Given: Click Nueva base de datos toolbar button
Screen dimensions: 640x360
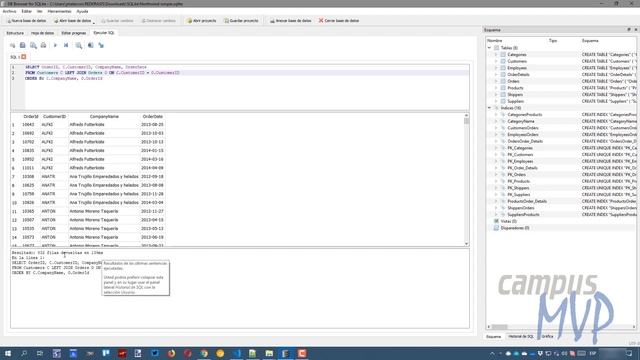Looking at the screenshot, I should point(27,20).
